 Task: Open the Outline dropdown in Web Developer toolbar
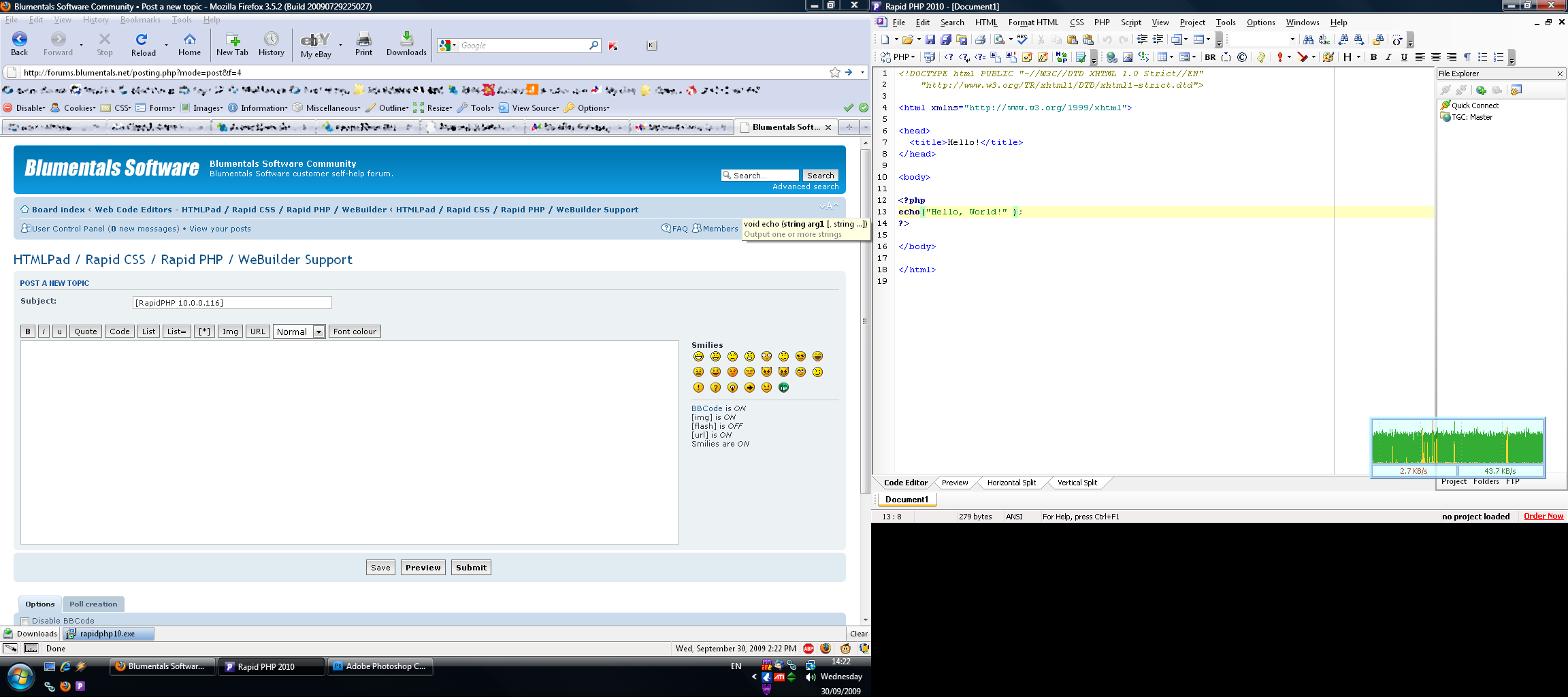[387, 108]
